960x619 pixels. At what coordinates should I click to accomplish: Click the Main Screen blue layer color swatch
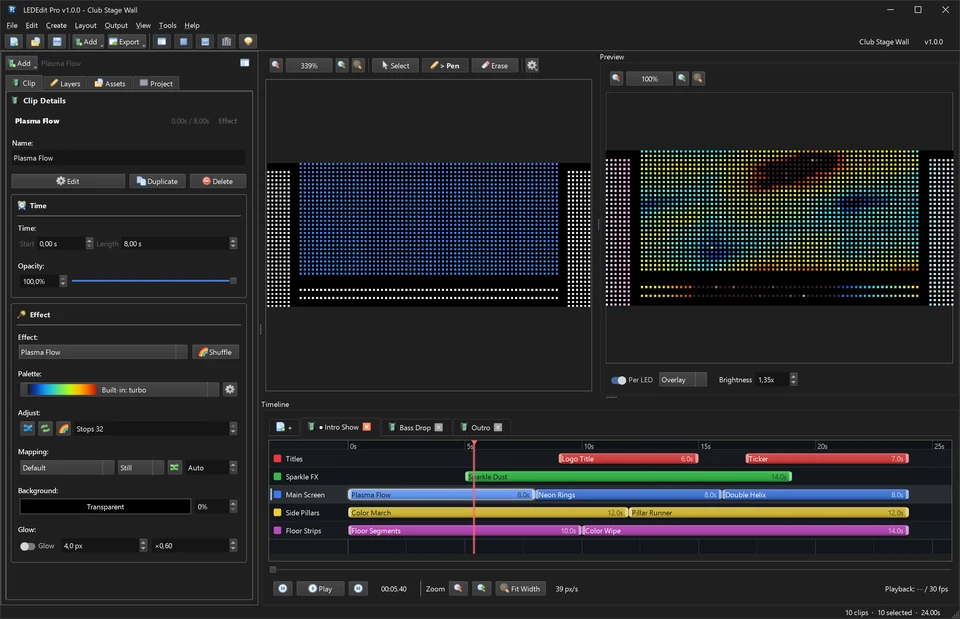[277, 495]
